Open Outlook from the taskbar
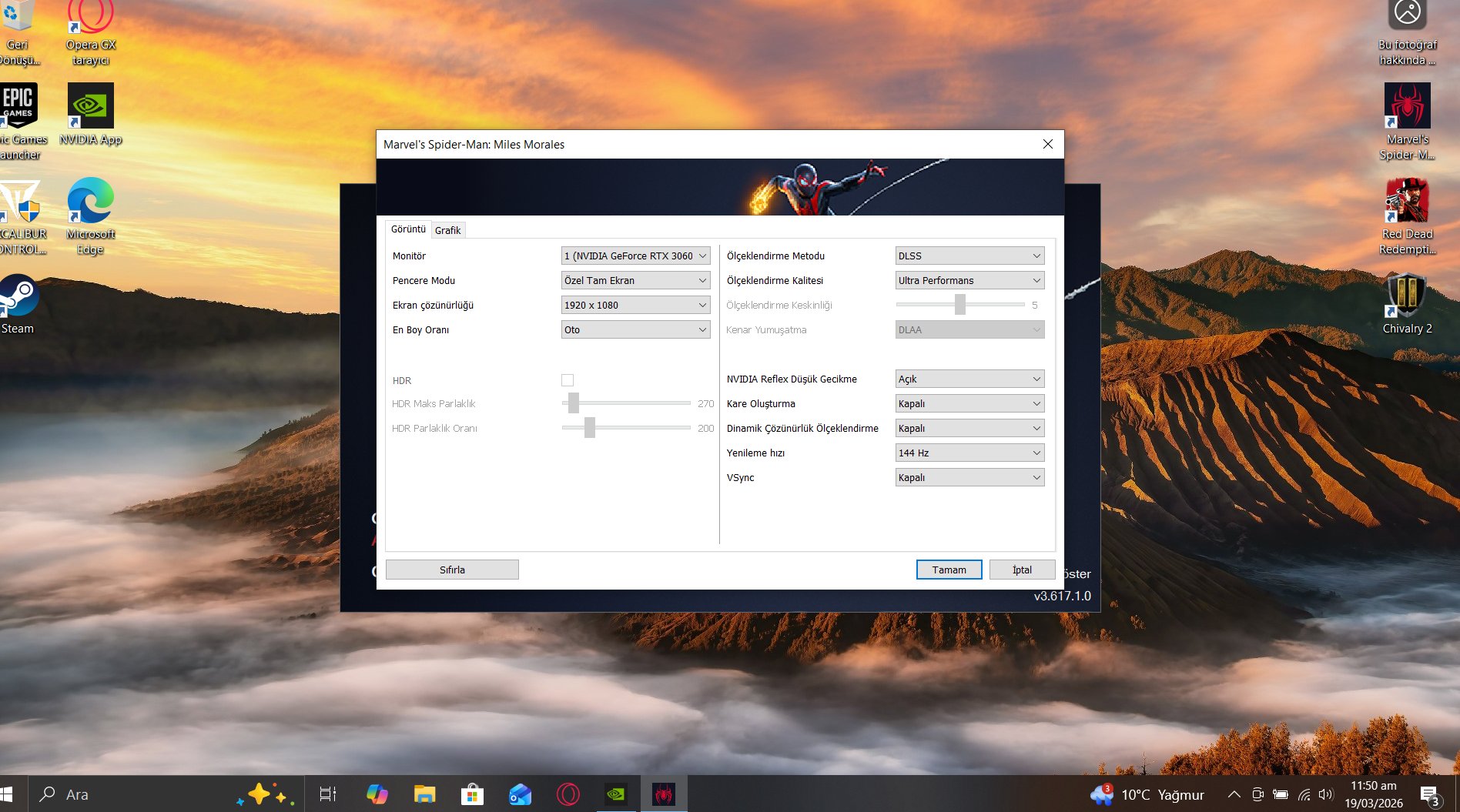 coord(520,794)
